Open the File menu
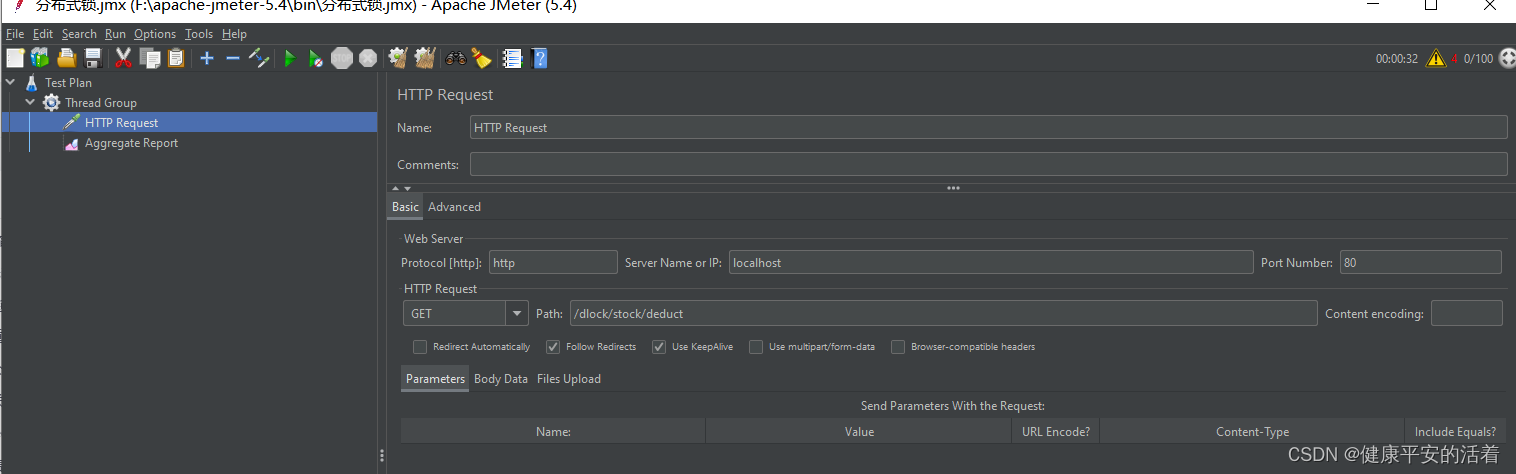Screen dimensions: 1516x474 (x=15, y=34)
